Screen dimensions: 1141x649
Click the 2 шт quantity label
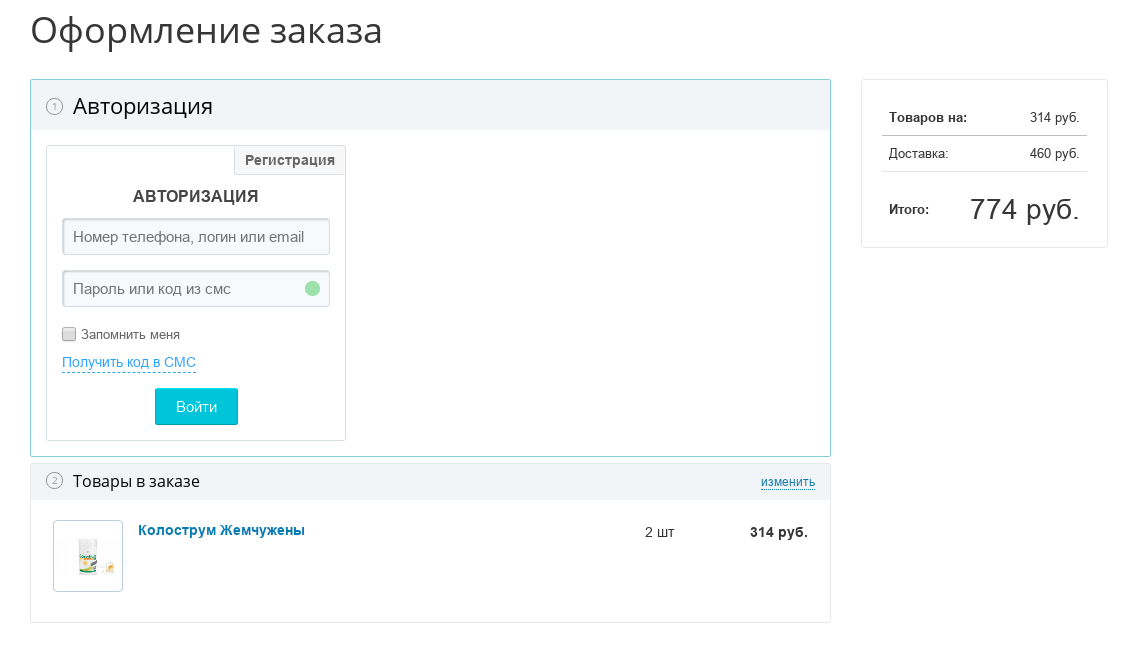tap(659, 532)
